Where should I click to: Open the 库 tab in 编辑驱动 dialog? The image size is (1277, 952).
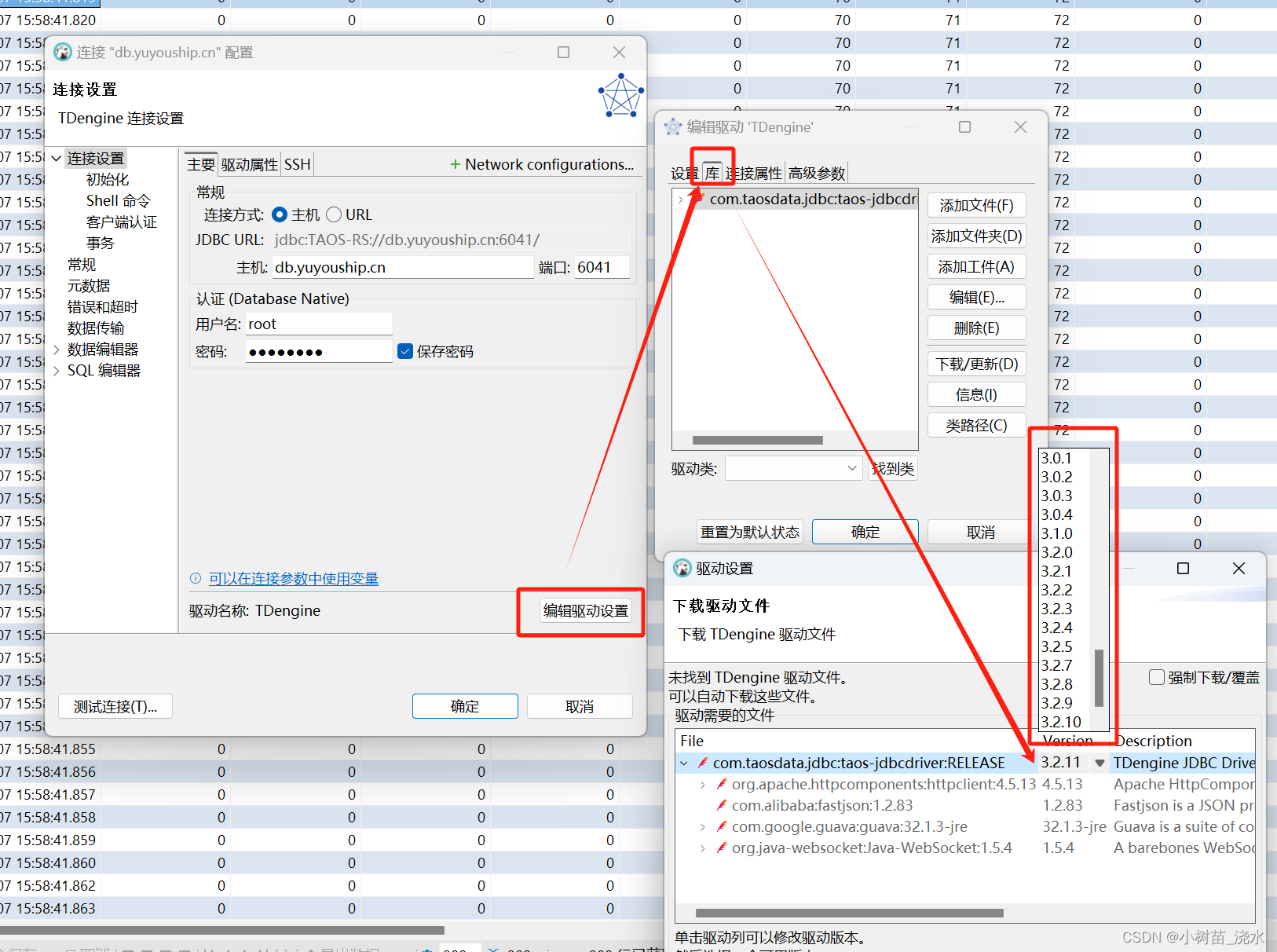tap(712, 173)
